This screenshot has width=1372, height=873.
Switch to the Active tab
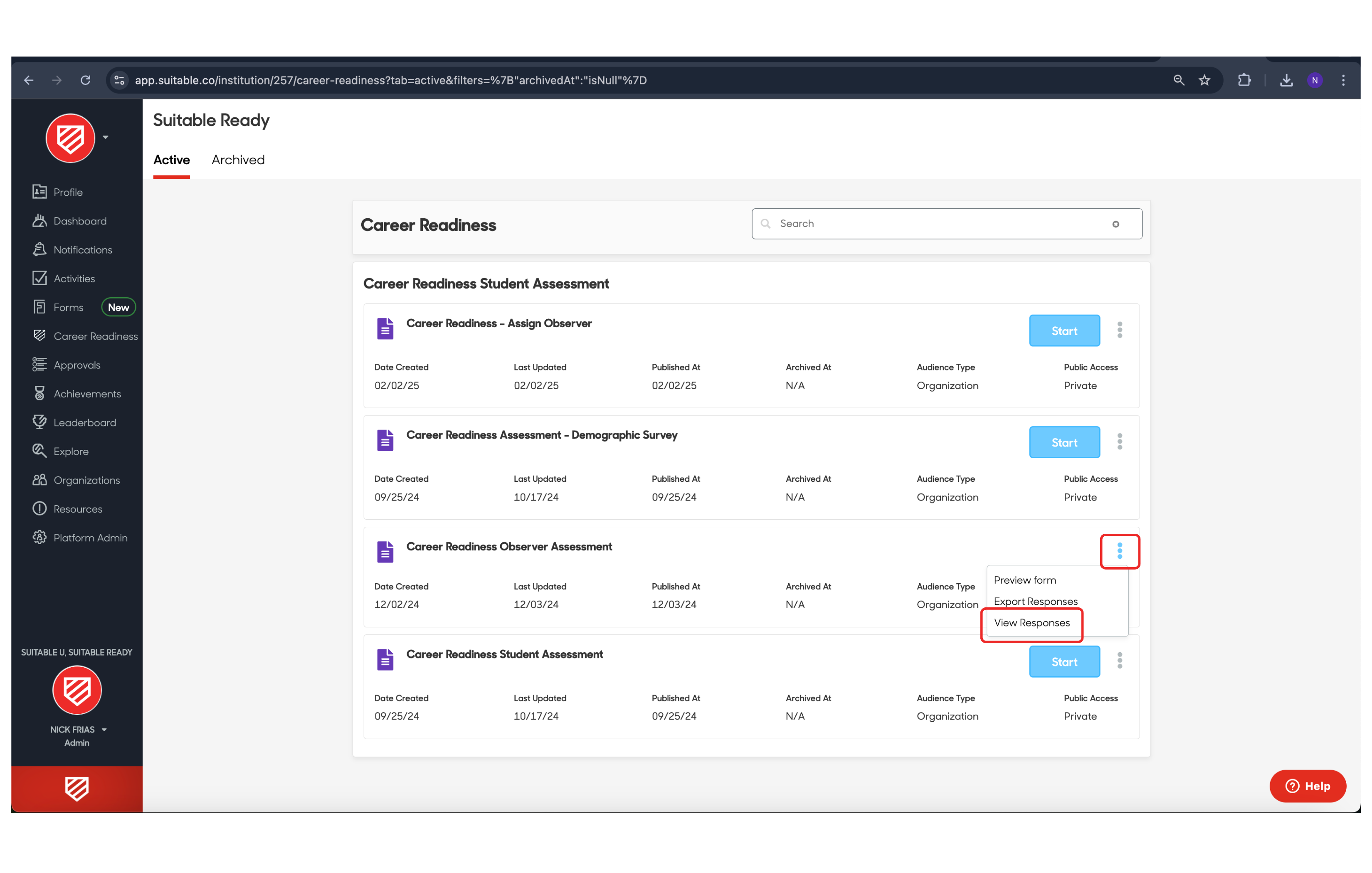click(171, 160)
